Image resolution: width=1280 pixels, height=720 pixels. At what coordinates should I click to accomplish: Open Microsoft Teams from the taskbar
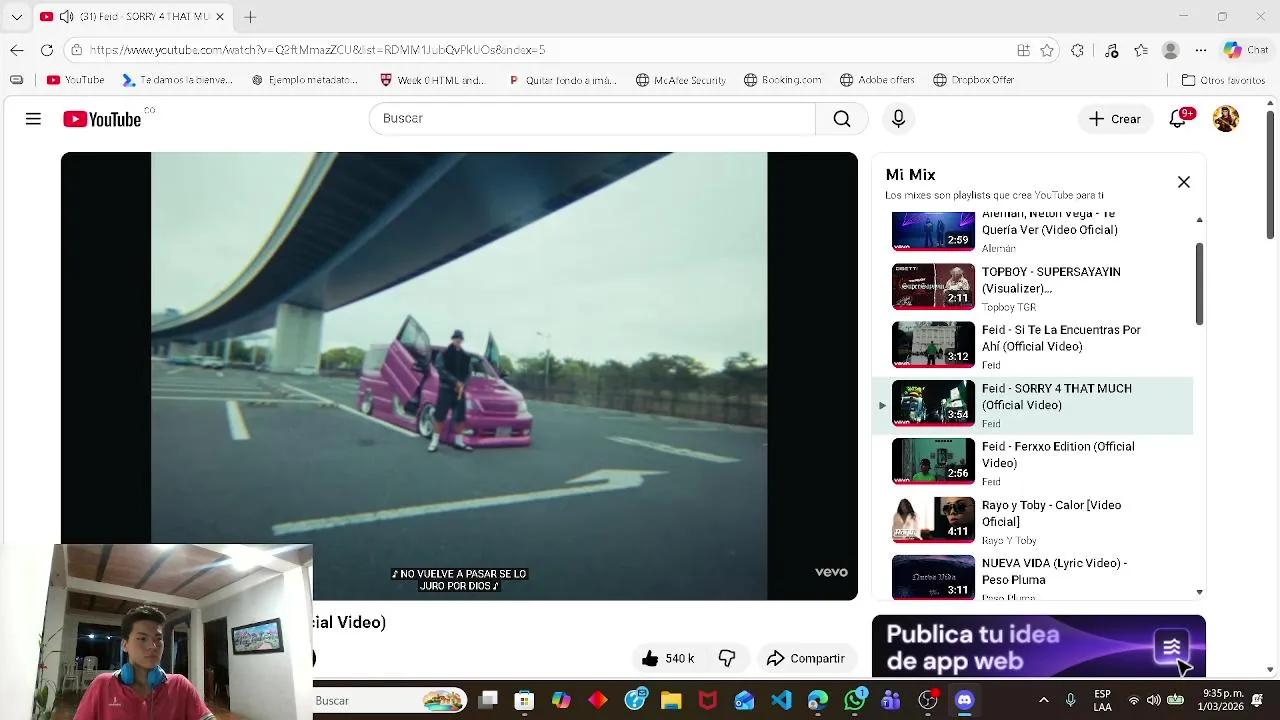(x=891, y=700)
